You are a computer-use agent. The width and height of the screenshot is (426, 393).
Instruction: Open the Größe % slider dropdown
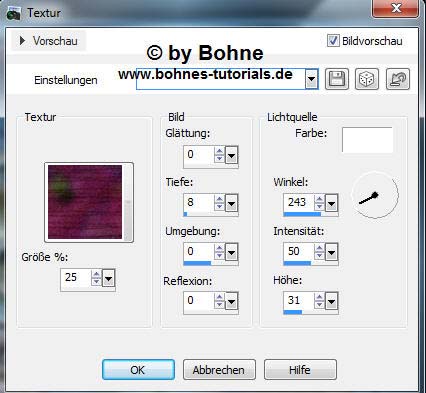pos(108,278)
